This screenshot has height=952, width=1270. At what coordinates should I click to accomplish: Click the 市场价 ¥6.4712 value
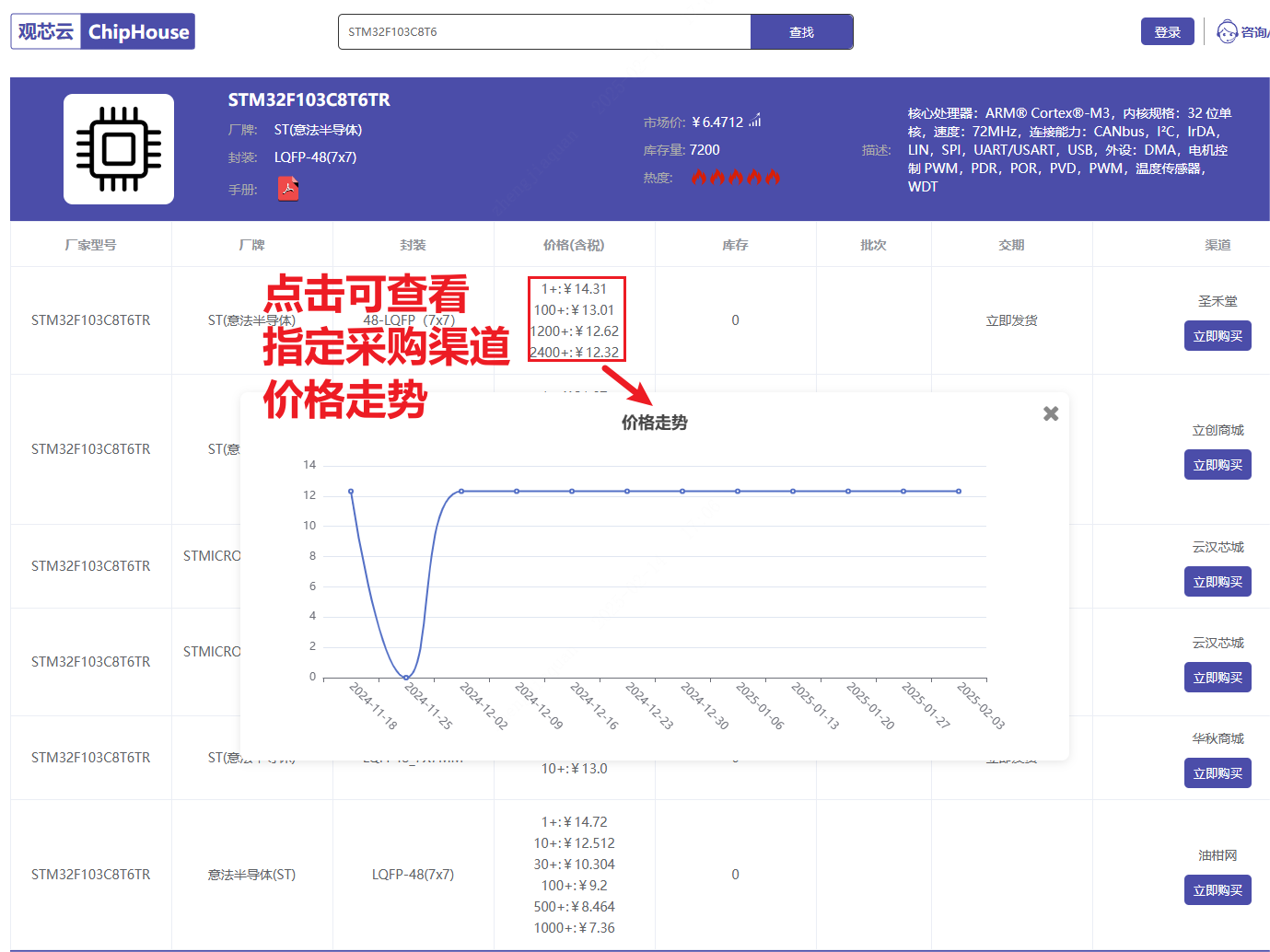(717, 122)
